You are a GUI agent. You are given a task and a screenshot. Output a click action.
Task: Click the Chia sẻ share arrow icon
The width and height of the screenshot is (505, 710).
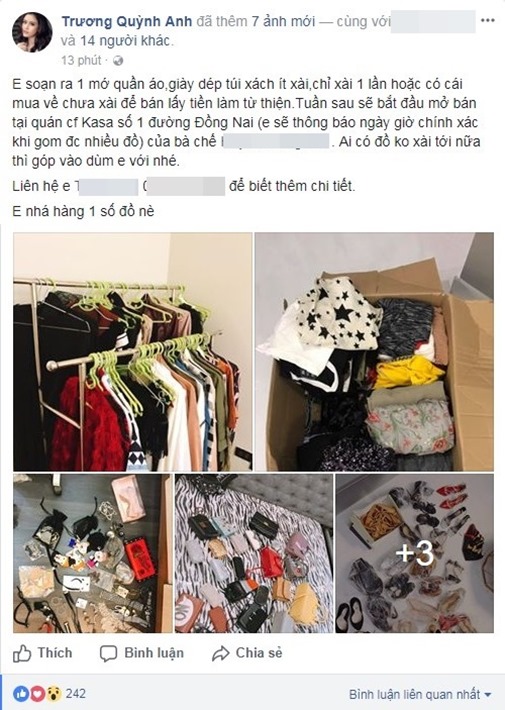click(221, 654)
